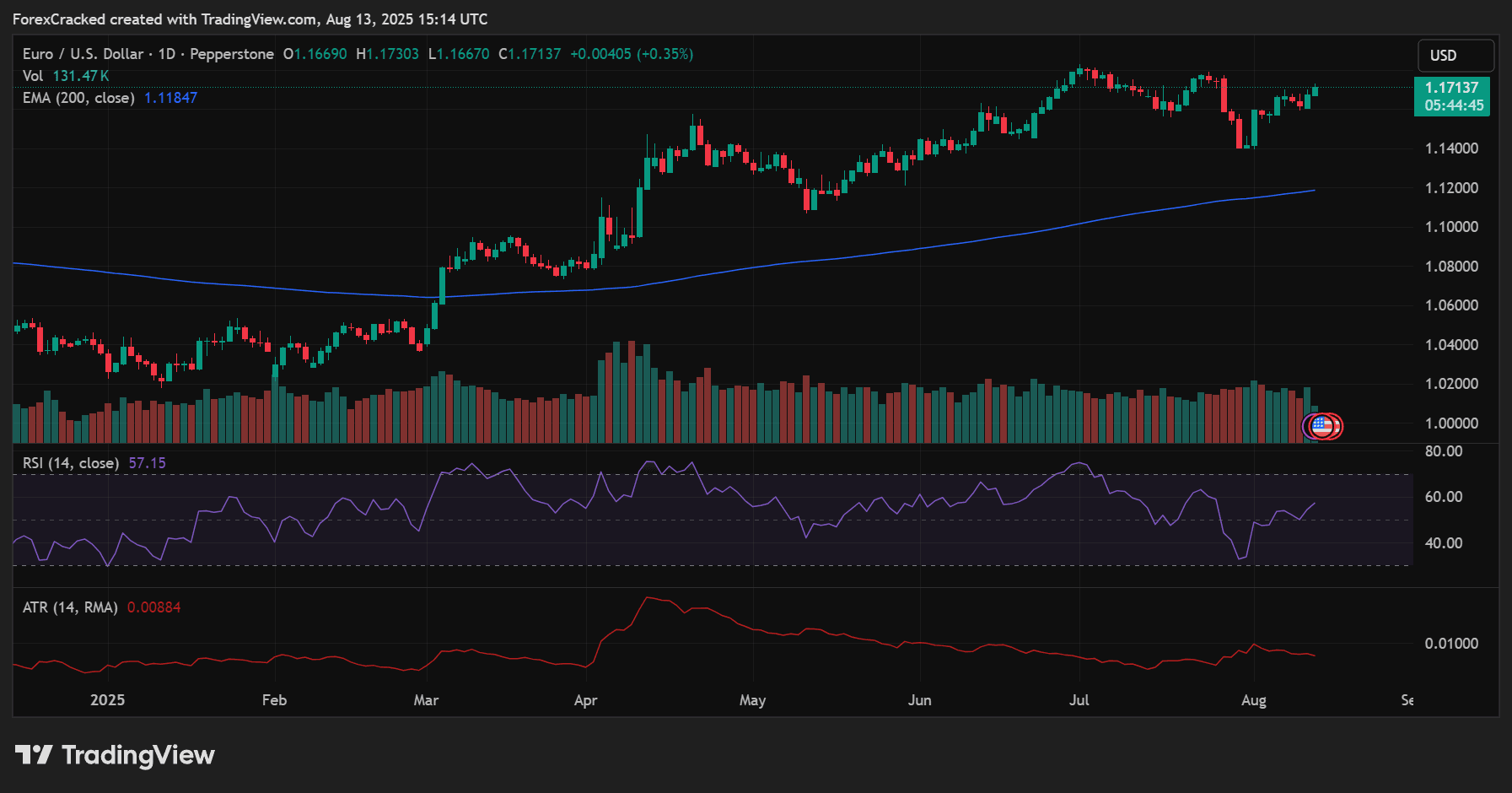
Task: Click the EMA value 1.11847
Action: tap(170, 98)
